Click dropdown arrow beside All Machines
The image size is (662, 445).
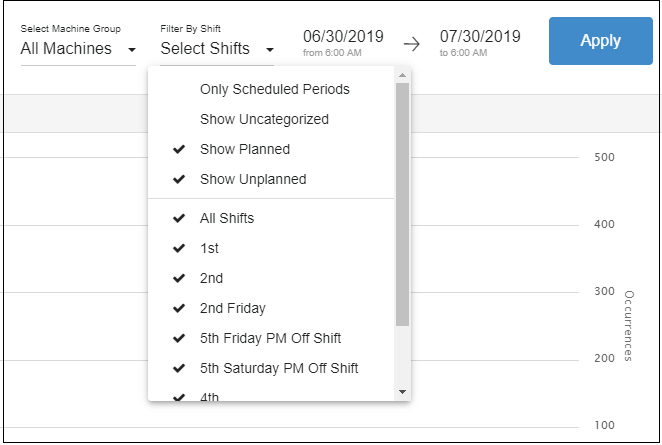[132, 50]
